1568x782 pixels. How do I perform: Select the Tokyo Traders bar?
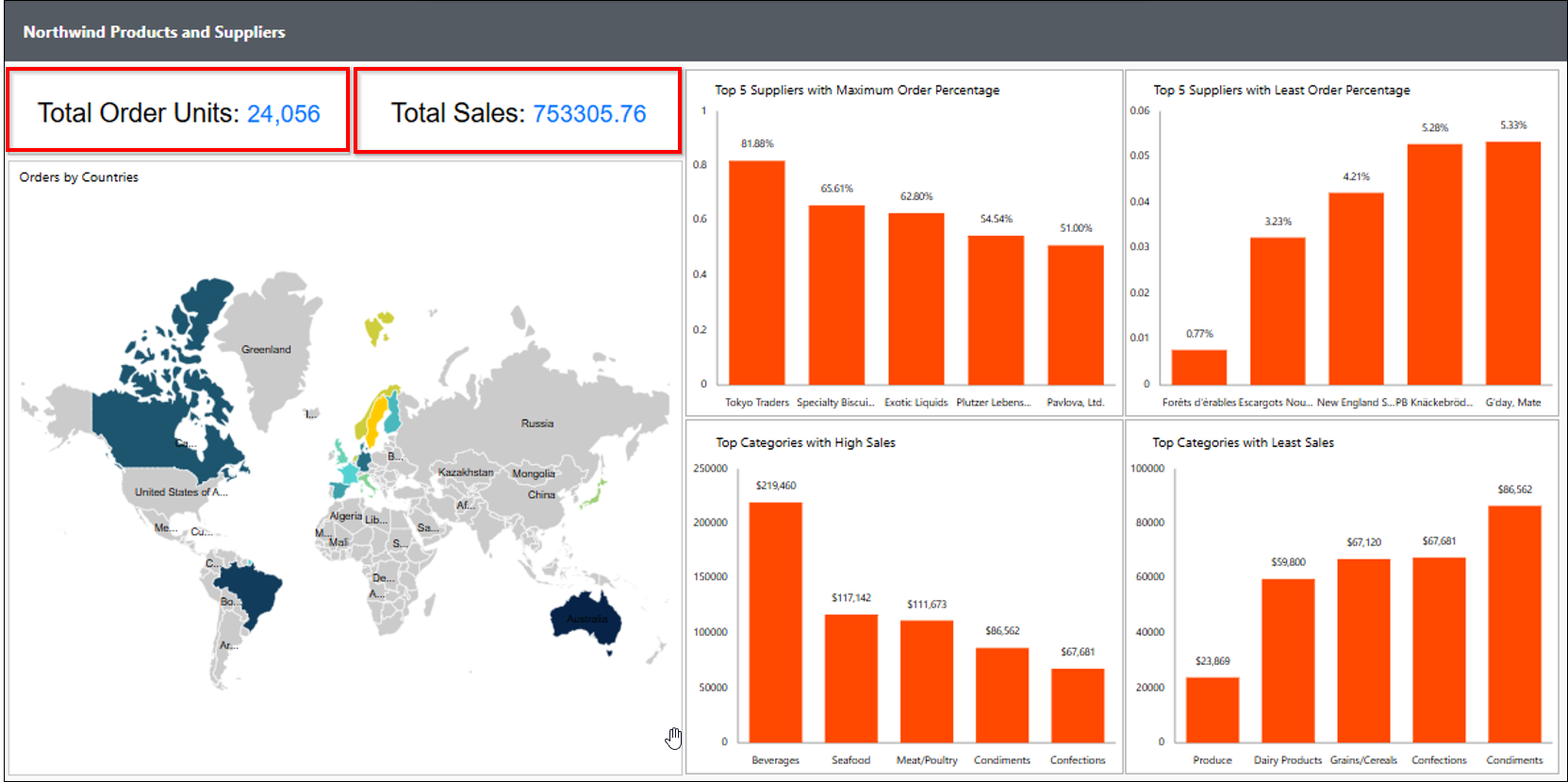click(x=756, y=273)
